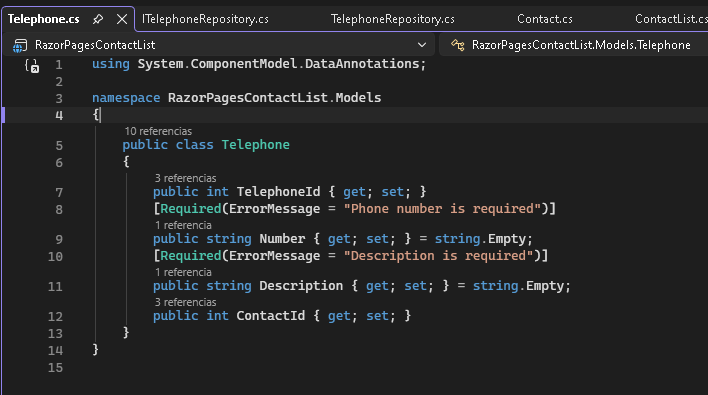This screenshot has height=395, width=708.
Task: Click line number 5 in gutter
Action: tap(59, 145)
